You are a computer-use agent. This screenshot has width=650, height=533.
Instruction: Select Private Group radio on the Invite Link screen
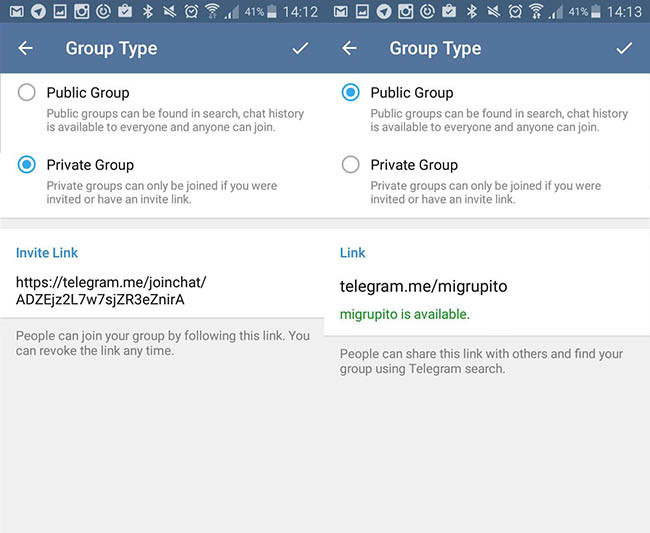tap(27, 165)
